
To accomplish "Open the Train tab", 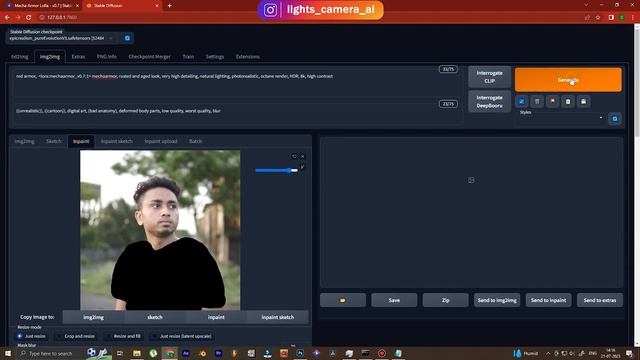I will 188,57.
